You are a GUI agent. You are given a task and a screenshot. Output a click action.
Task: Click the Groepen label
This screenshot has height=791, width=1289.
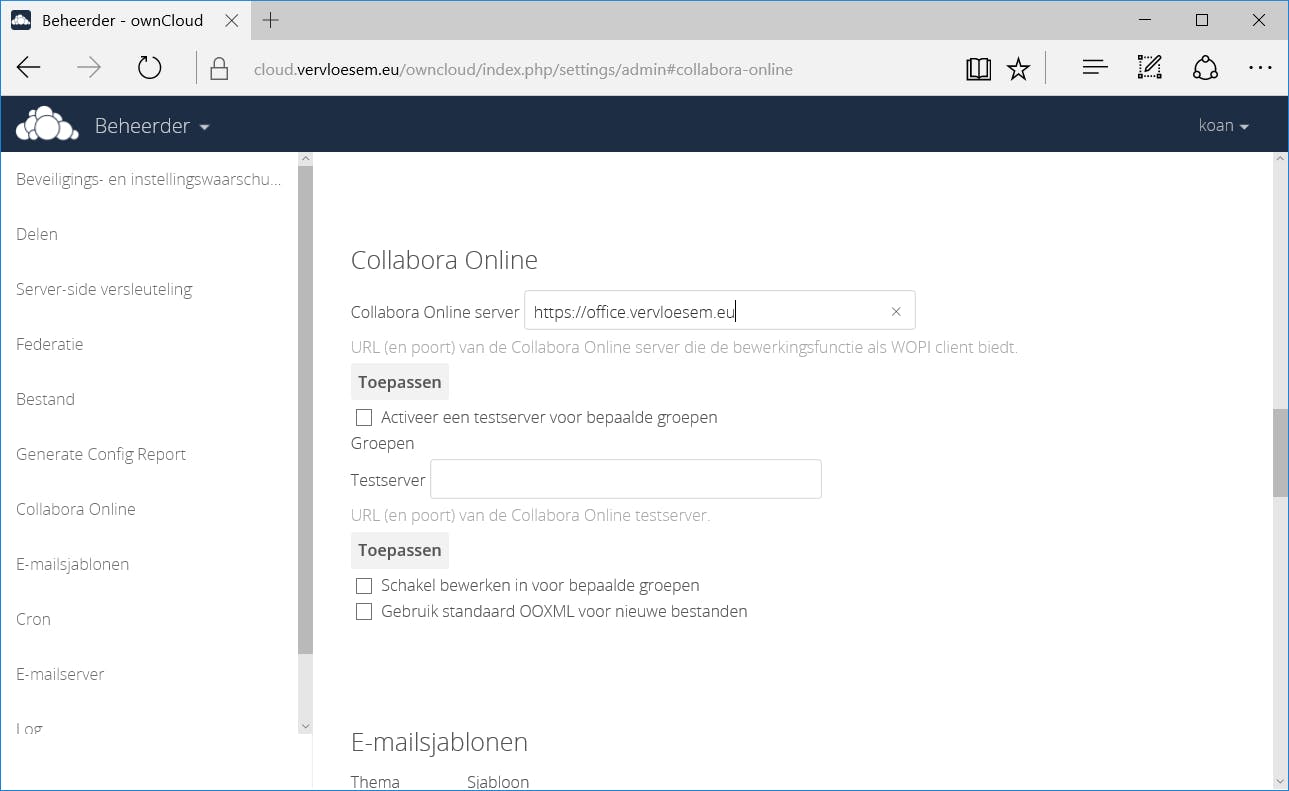[x=382, y=443]
